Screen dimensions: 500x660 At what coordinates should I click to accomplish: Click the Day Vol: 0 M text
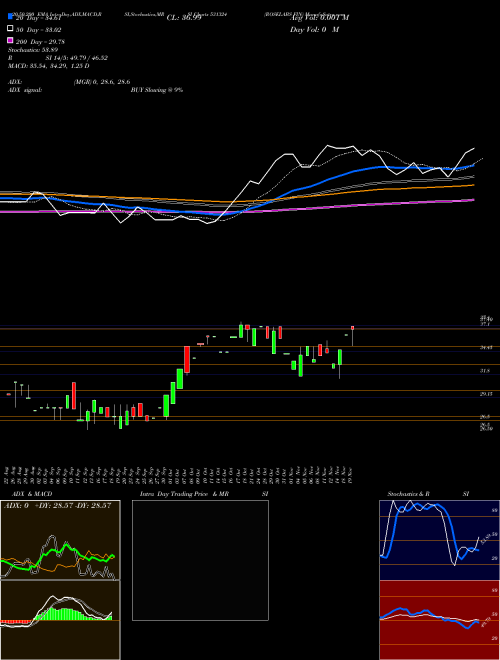[314, 30]
